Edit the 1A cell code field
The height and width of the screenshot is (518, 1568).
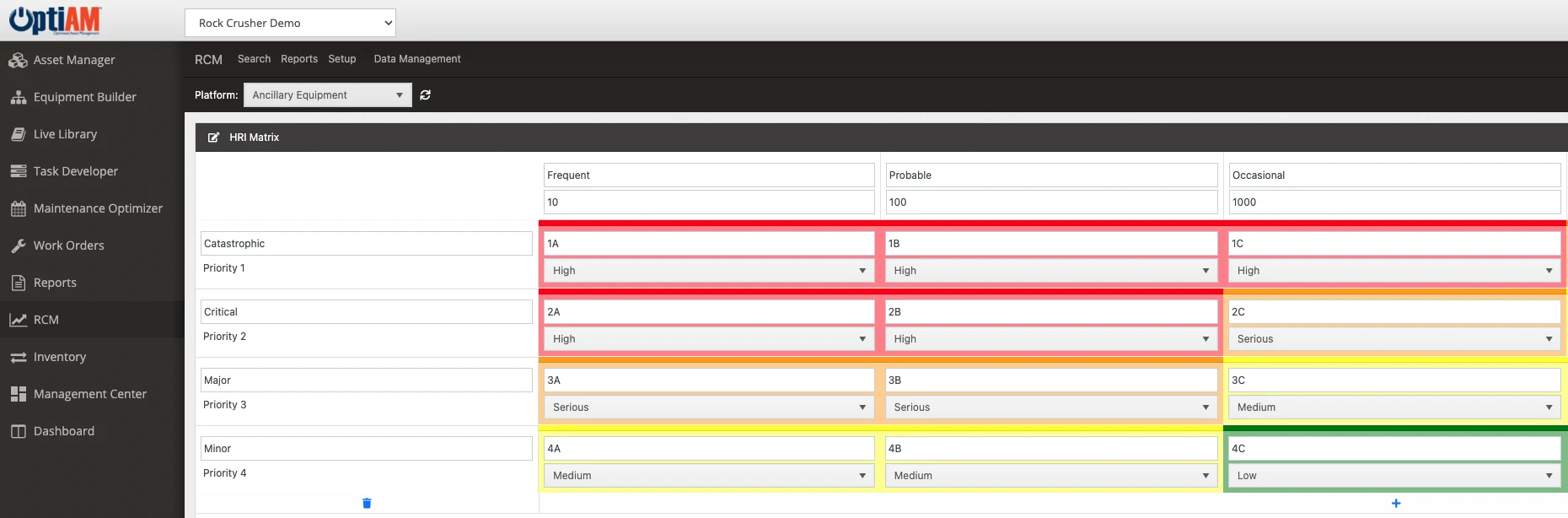709,244
